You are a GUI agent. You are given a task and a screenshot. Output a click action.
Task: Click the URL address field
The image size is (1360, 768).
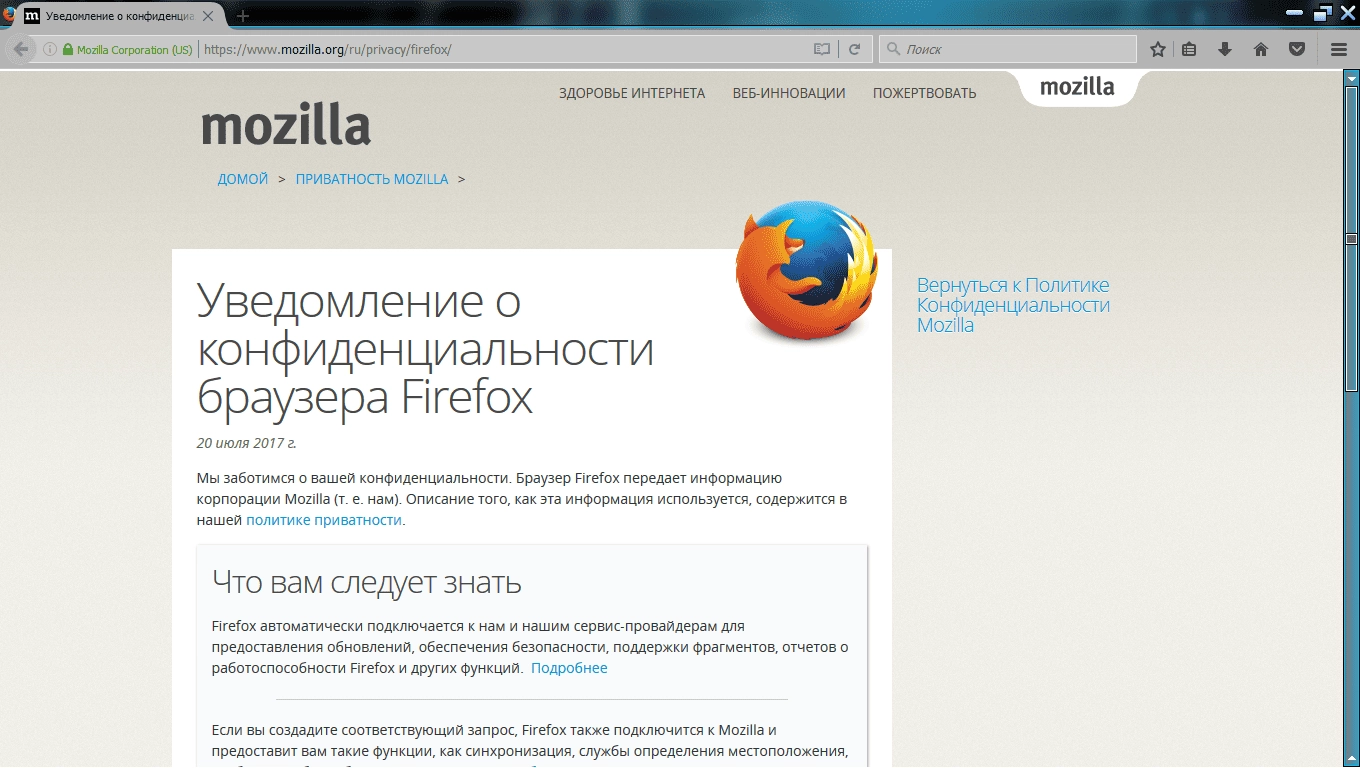point(505,49)
